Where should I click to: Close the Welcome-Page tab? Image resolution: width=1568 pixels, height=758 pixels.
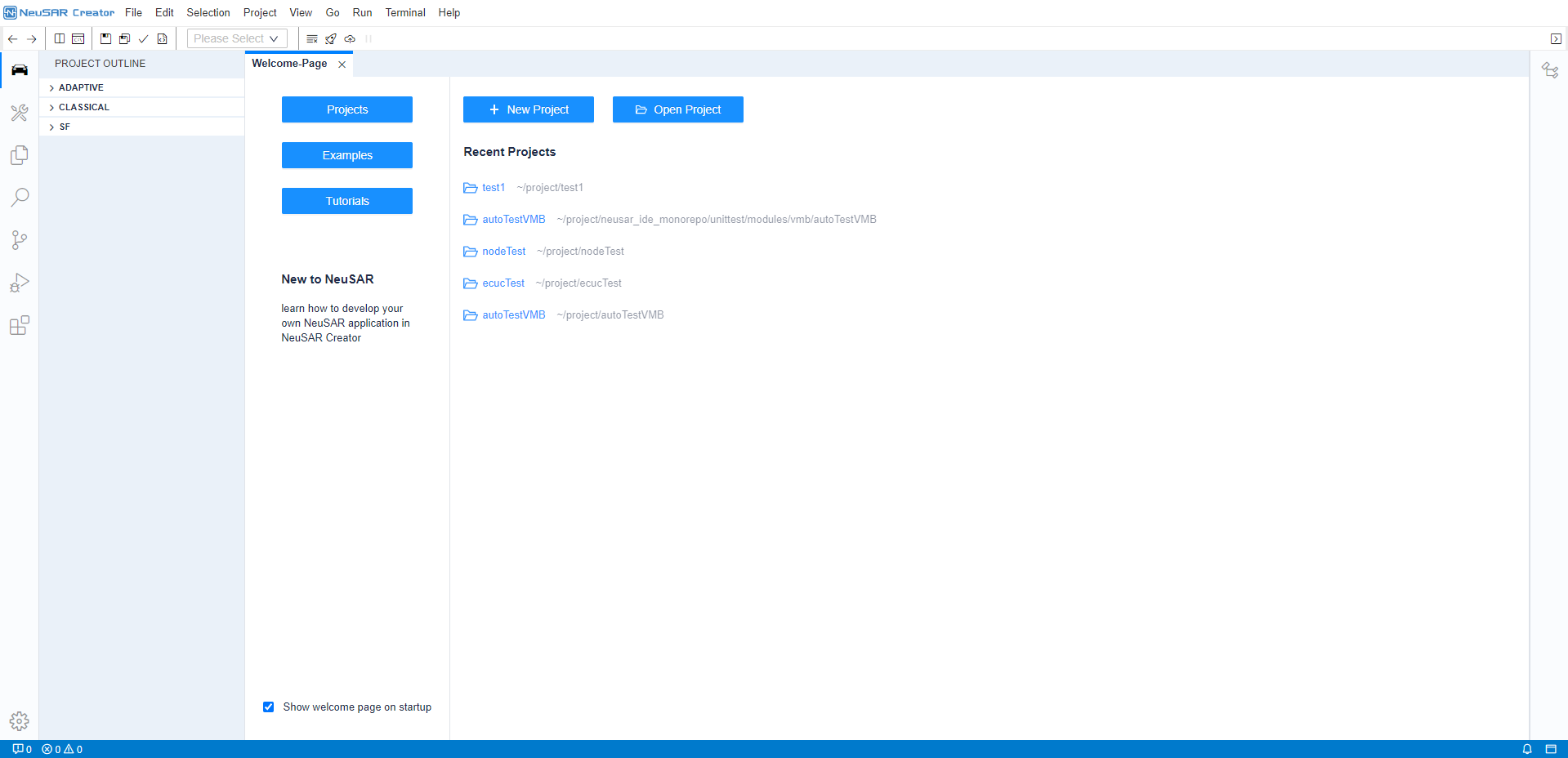click(x=342, y=65)
